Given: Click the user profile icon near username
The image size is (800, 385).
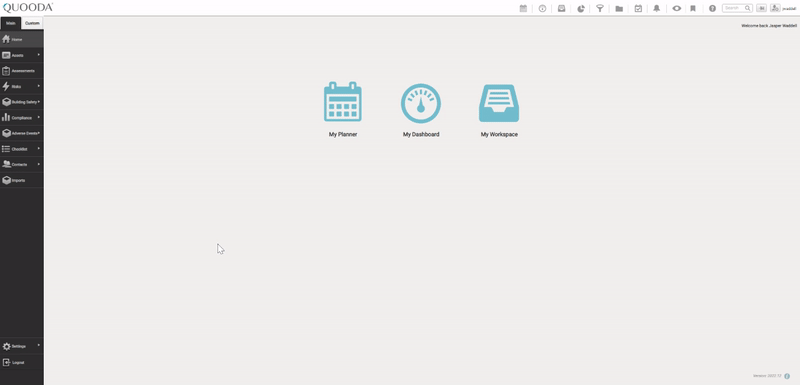Looking at the screenshot, I should click(x=776, y=8).
